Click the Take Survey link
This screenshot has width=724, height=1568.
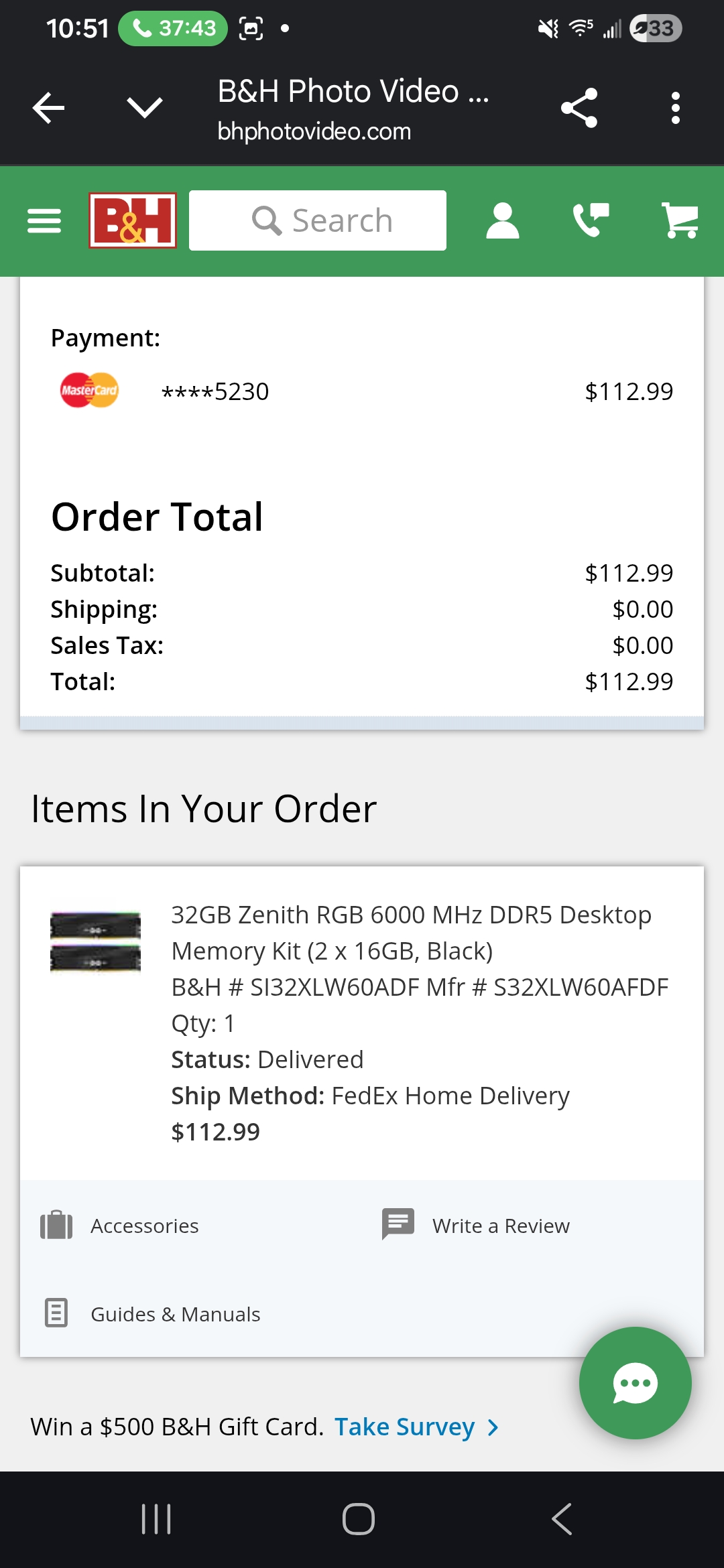404,1427
